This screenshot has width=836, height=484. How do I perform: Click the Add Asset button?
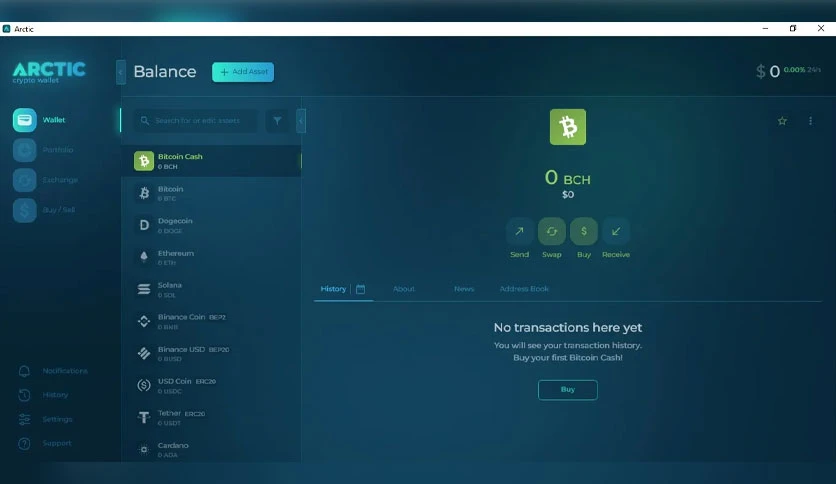tap(243, 72)
